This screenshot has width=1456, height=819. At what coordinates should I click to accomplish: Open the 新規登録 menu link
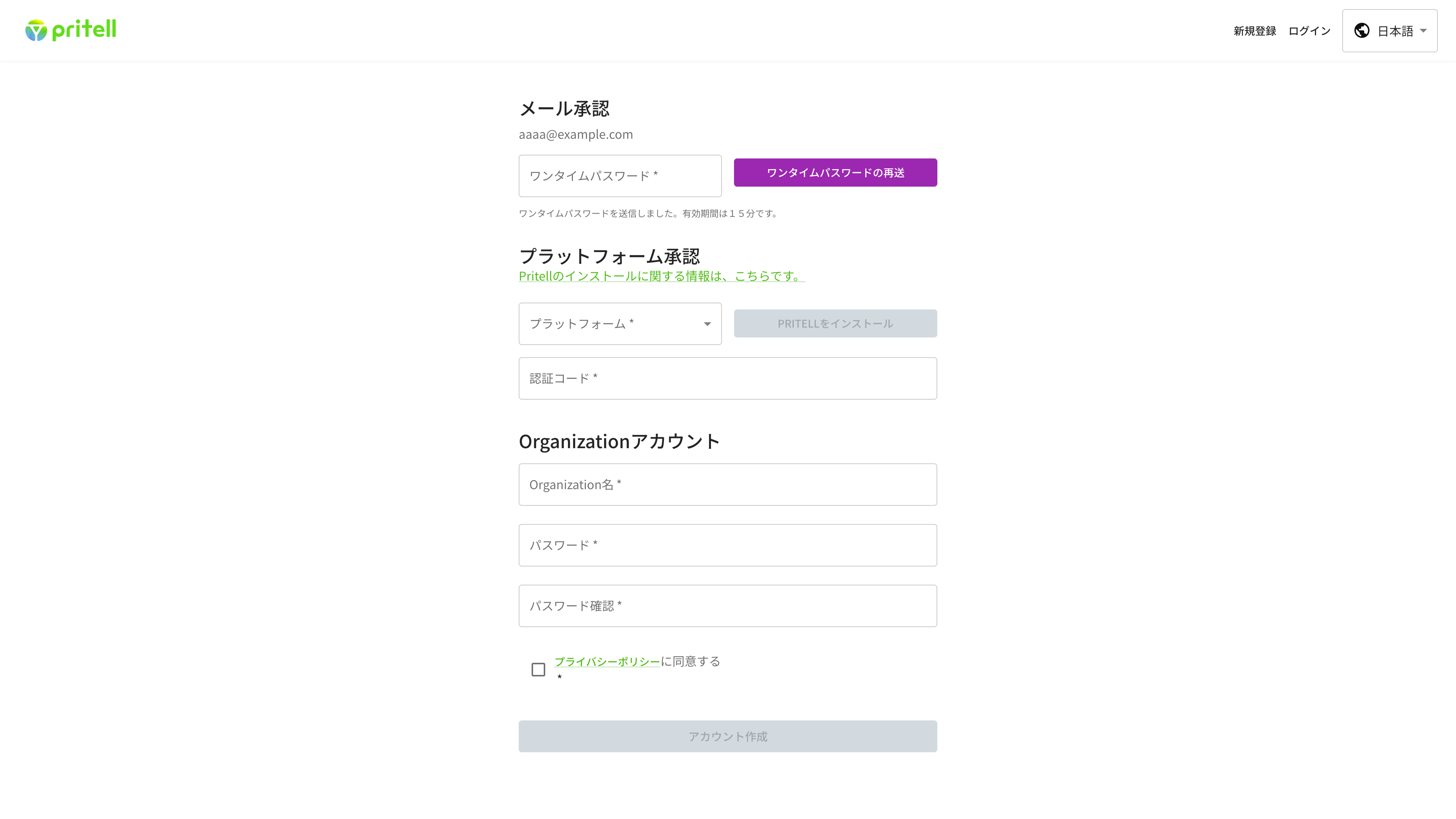(1254, 30)
